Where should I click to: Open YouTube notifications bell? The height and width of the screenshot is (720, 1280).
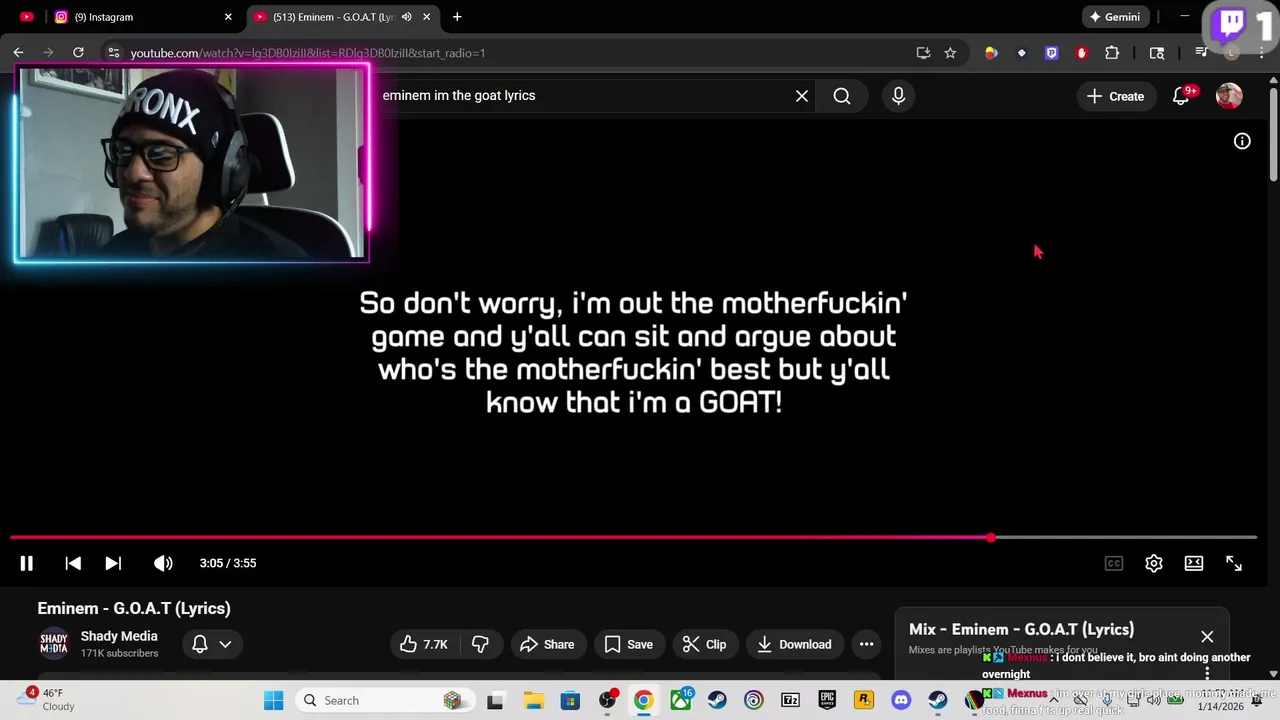pyautogui.click(x=1181, y=96)
